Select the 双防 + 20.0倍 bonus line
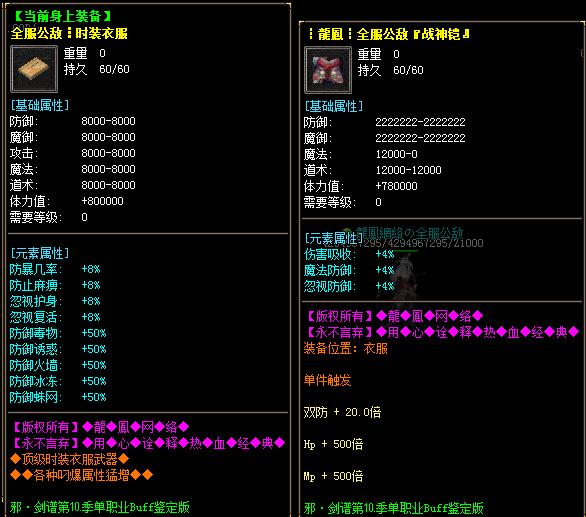Image resolution: width=586 pixels, height=517 pixels. point(342,412)
